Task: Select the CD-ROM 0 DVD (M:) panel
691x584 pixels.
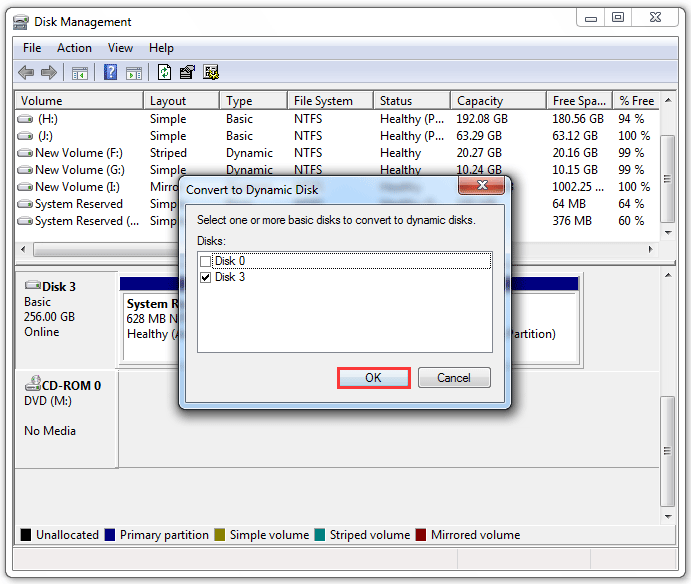Action: 66,419
